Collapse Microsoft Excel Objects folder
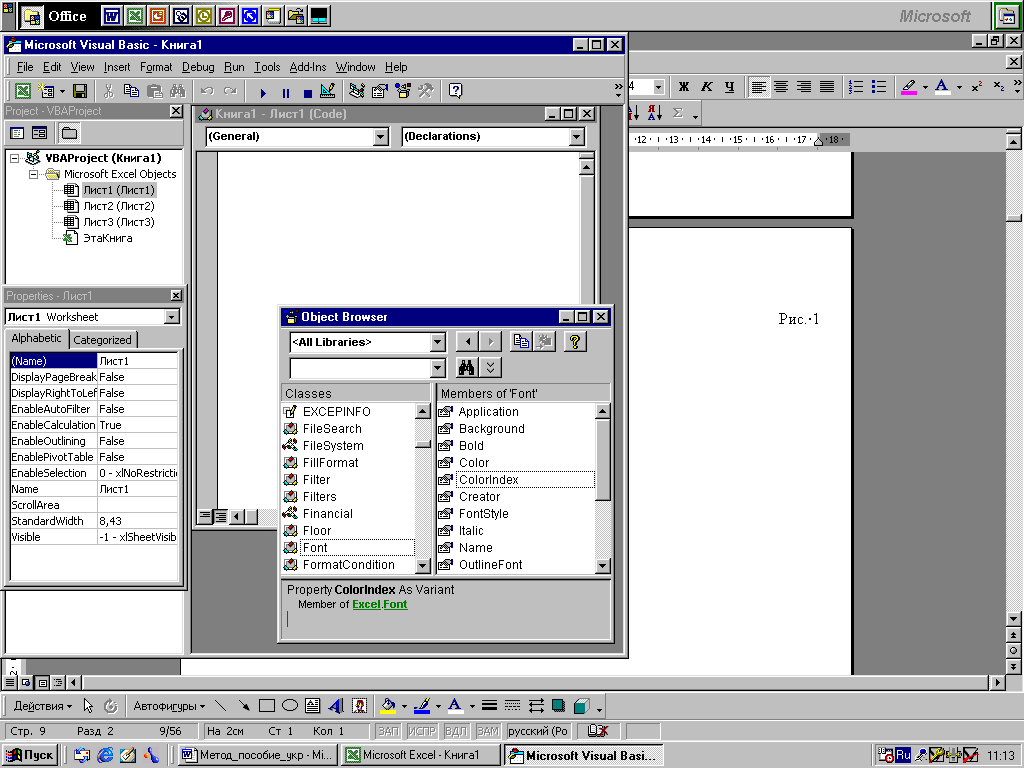 (34, 174)
